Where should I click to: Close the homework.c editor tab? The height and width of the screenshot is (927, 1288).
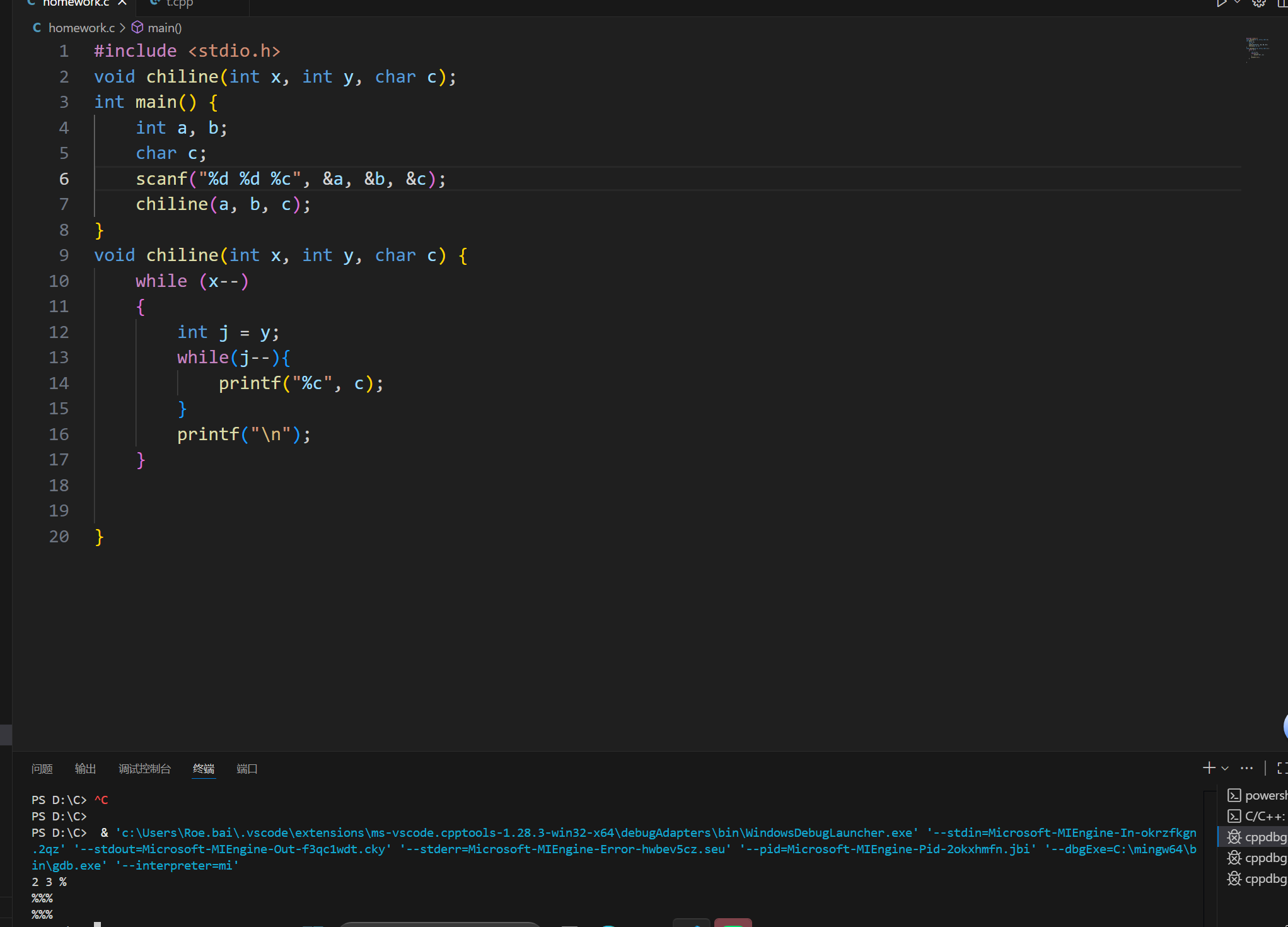coord(122,3)
